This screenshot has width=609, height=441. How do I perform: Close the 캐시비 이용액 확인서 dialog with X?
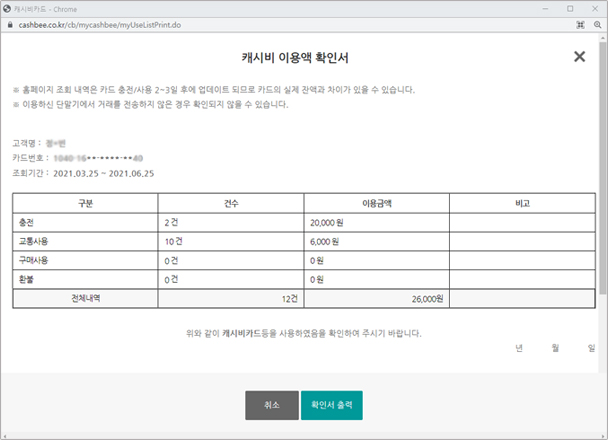(x=579, y=57)
